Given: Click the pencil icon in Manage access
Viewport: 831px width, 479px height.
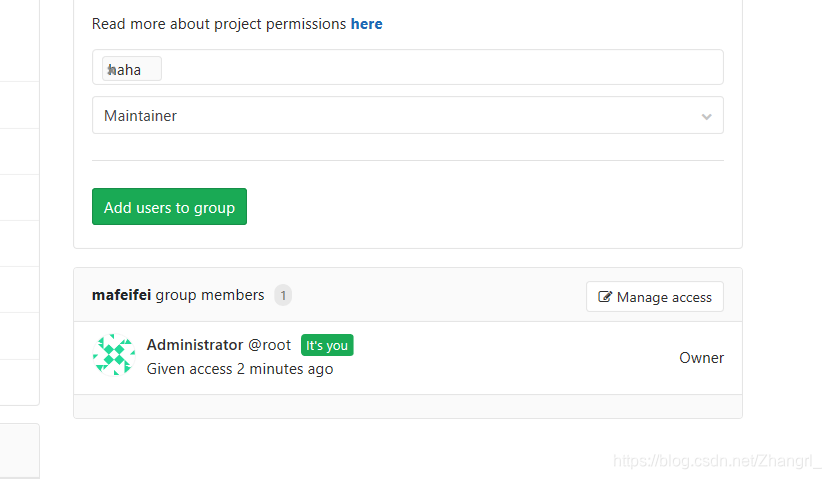Looking at the screenshot, I should 604,297.
